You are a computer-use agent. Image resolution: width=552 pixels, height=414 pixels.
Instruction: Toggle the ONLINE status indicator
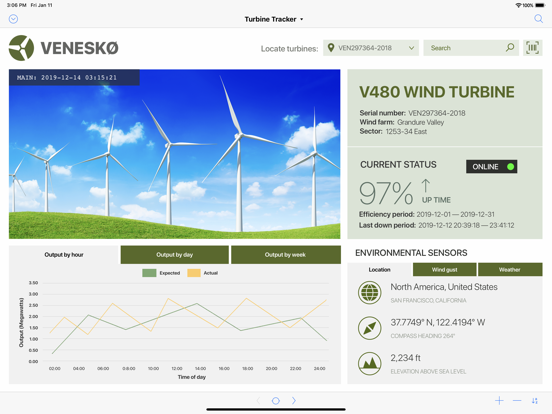pos(491,167)
